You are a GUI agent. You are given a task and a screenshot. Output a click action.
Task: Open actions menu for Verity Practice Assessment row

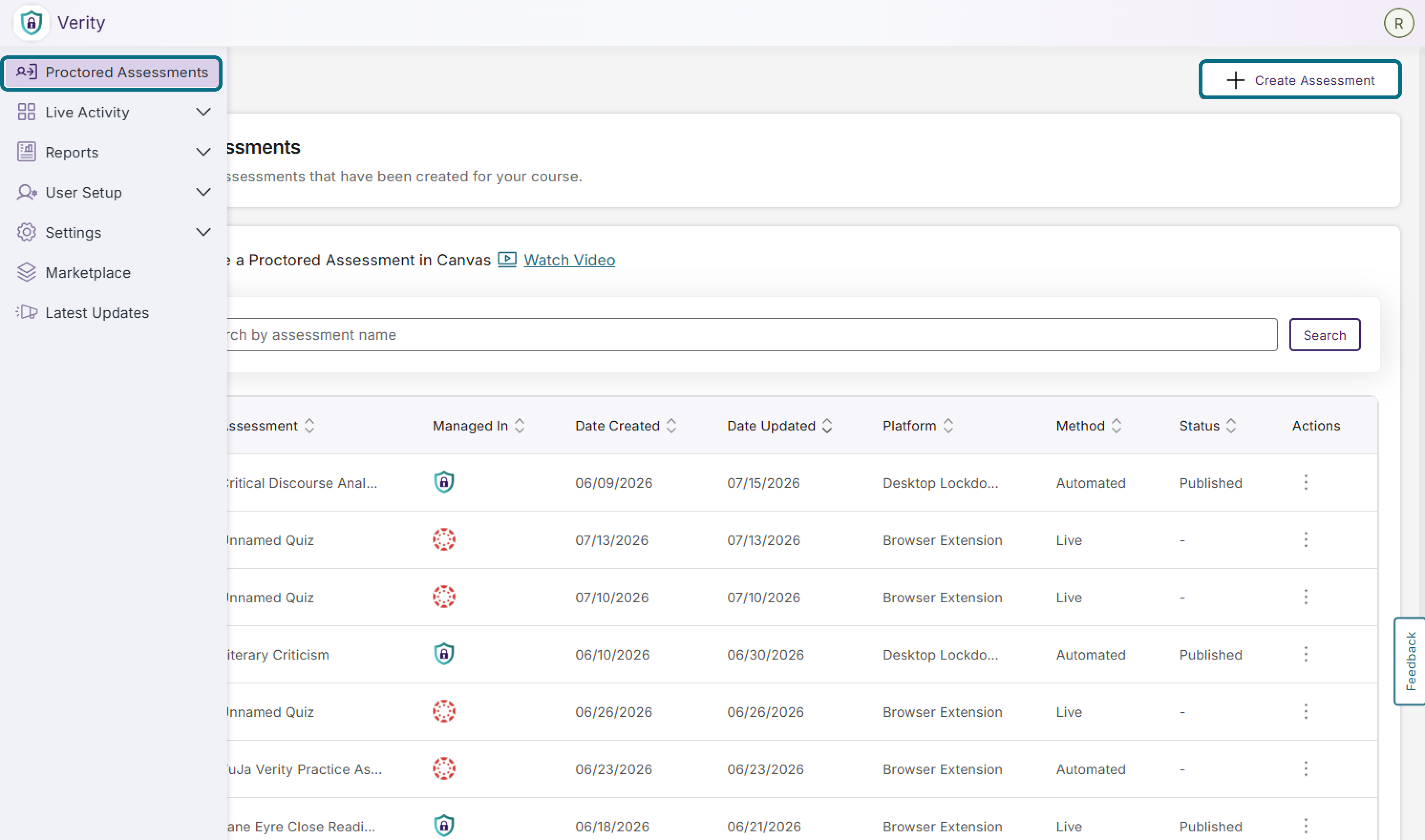pos(1306,769)
